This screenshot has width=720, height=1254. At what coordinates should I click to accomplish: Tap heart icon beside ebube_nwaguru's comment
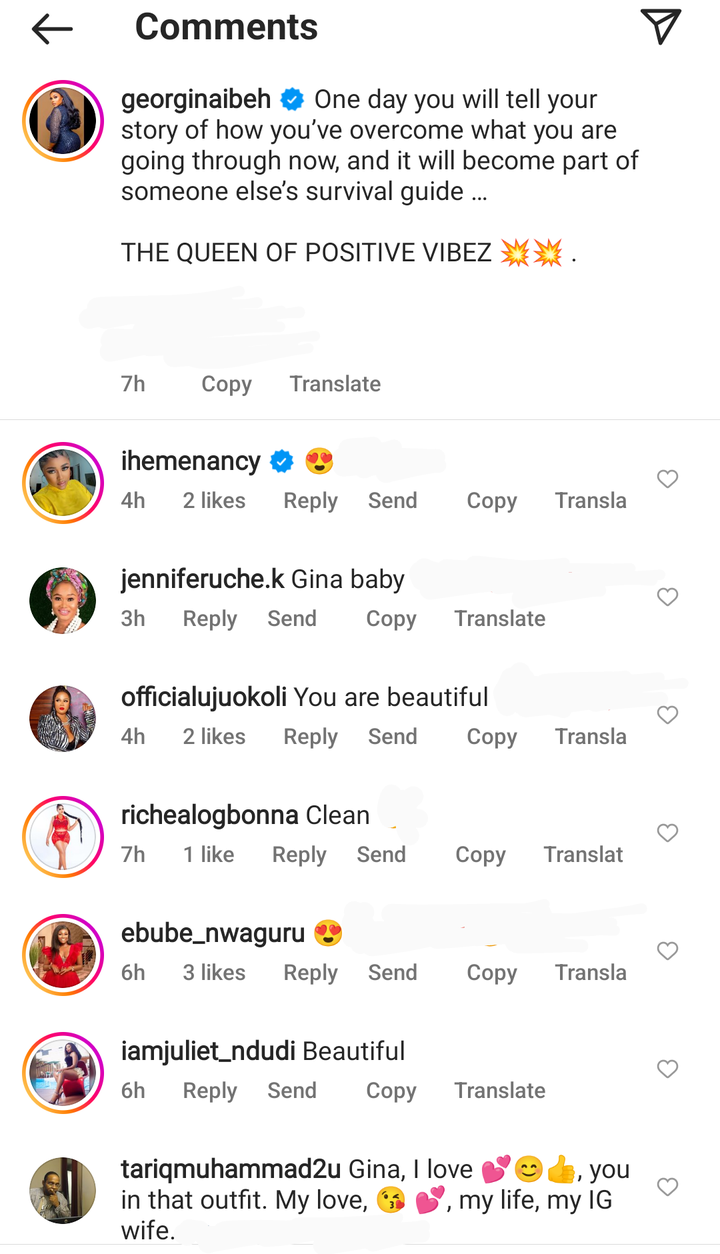click(x=667, y=952)
